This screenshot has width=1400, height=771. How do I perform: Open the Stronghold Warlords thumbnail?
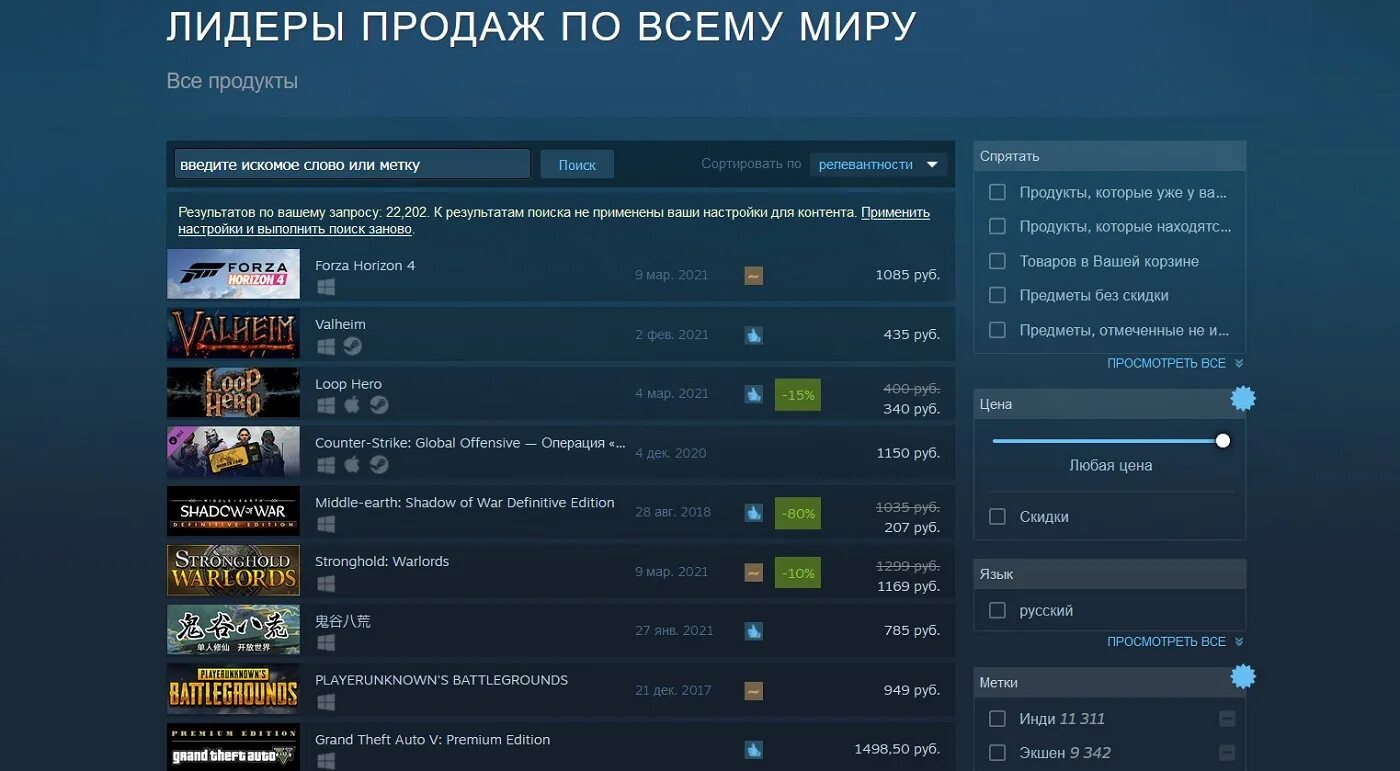[x=233, y=571]
